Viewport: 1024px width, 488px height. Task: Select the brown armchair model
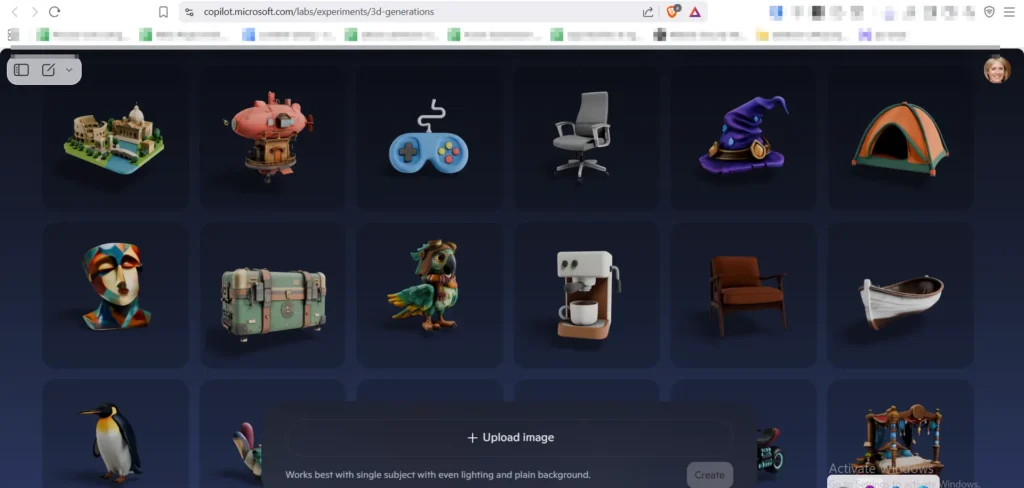tap(743, 295)
